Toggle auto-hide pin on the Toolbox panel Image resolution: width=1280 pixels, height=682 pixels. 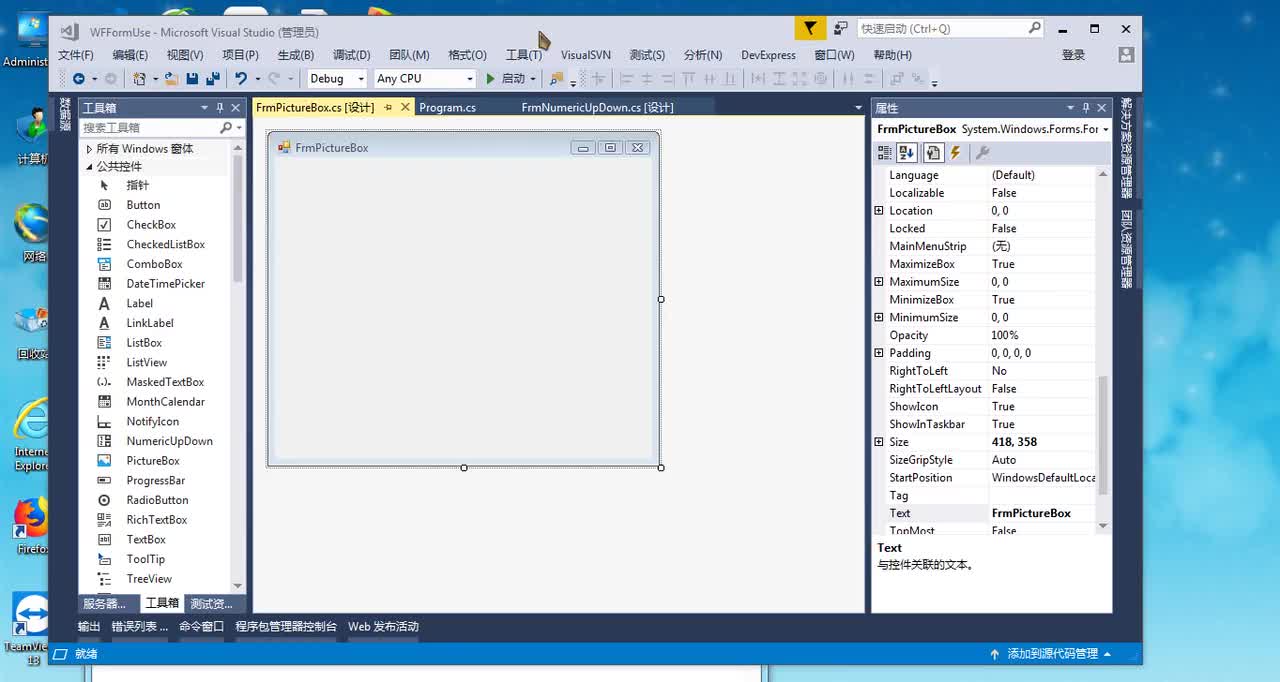[x=219, y=108]
